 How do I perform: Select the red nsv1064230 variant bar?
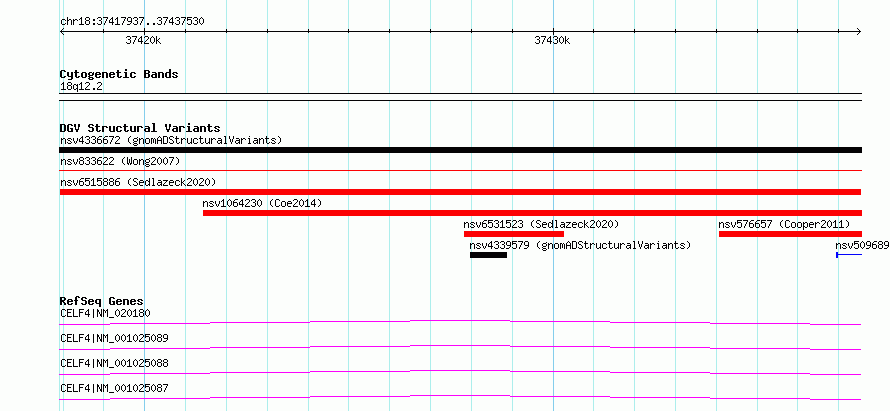point(532,213)
